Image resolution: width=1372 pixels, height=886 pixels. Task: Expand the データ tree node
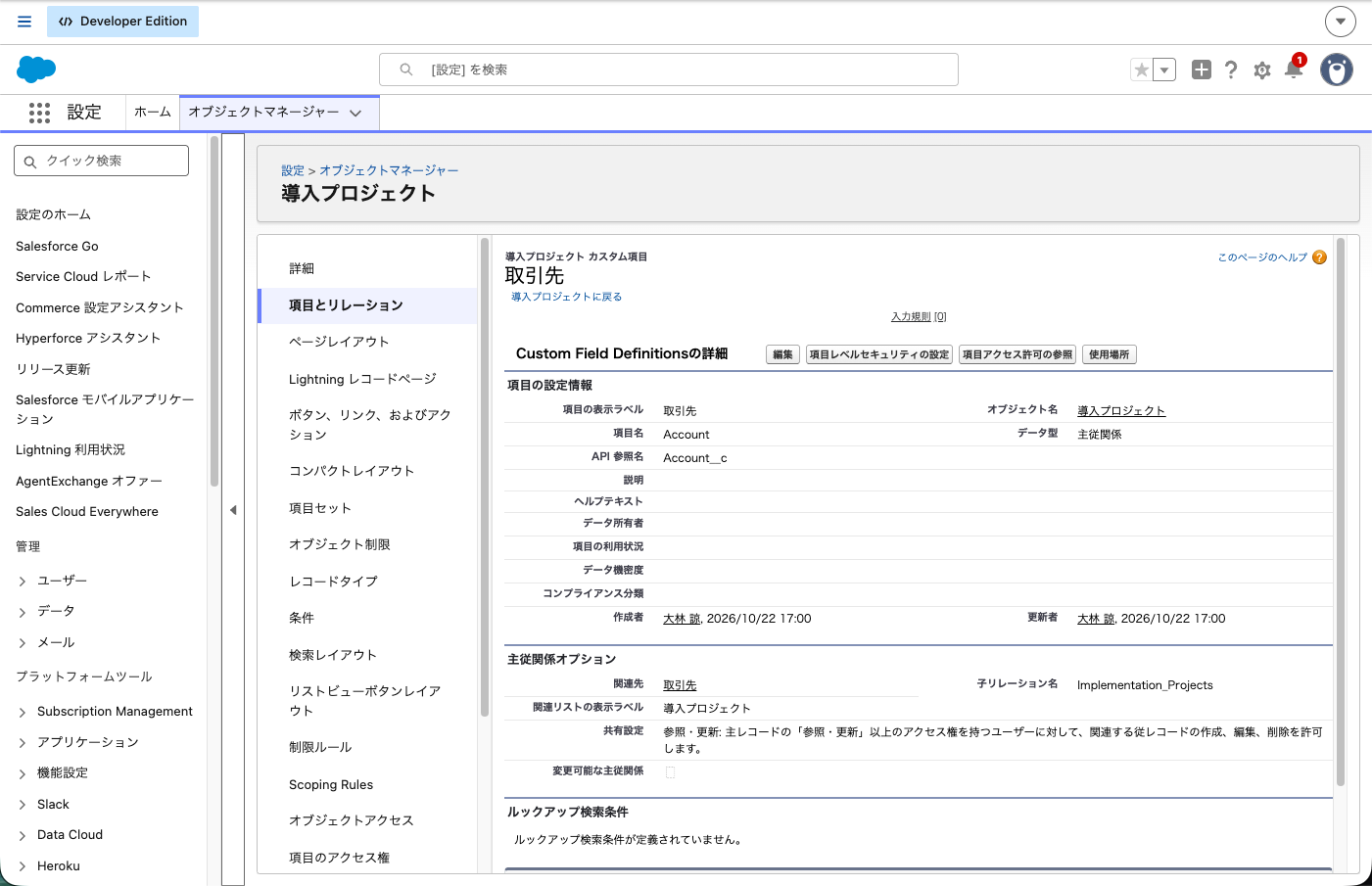[x=23, y=612]
